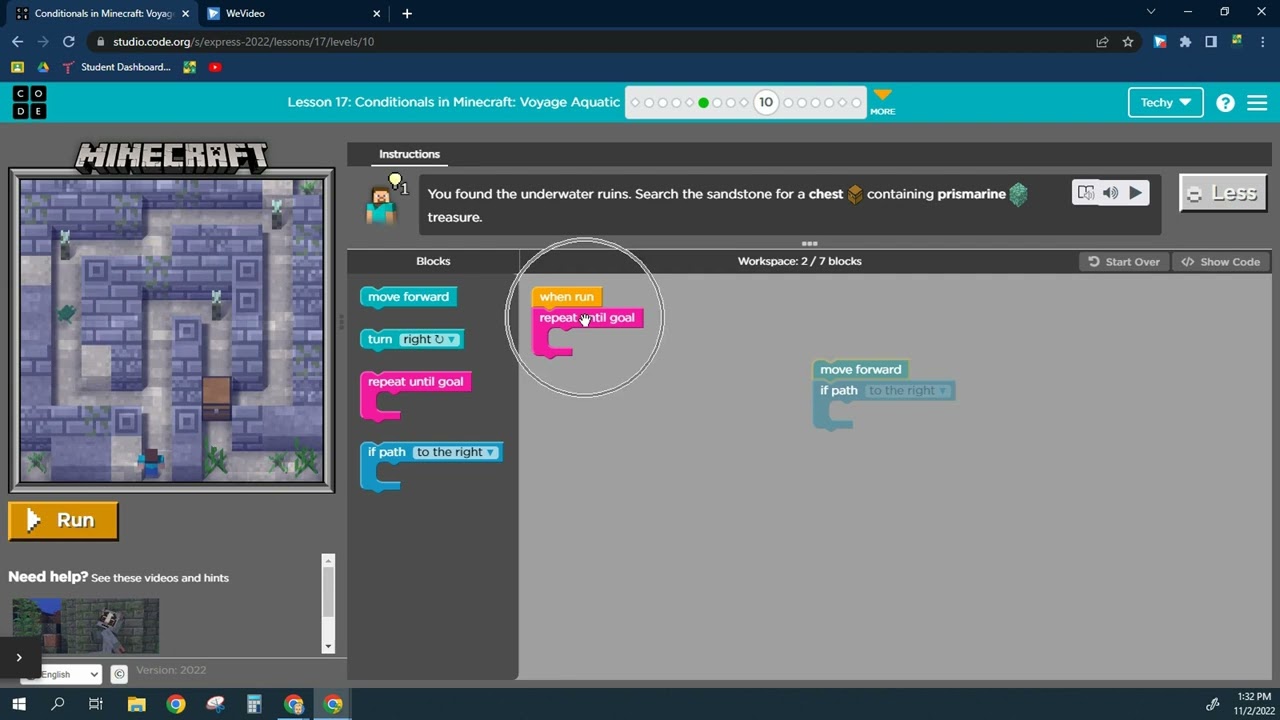The image size is (1280, 720).
Task: Toggle browser side panel icon
Action: [1211, 42]
